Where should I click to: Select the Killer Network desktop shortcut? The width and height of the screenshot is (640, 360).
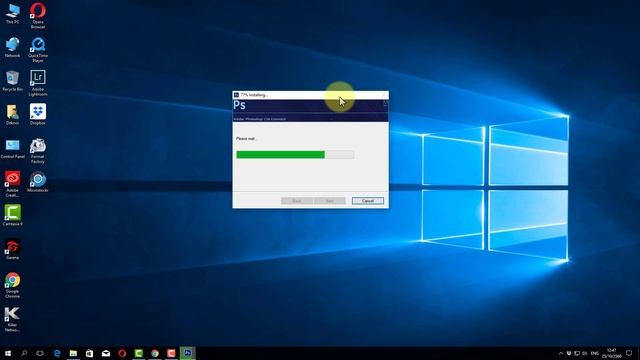click(13, 319)
